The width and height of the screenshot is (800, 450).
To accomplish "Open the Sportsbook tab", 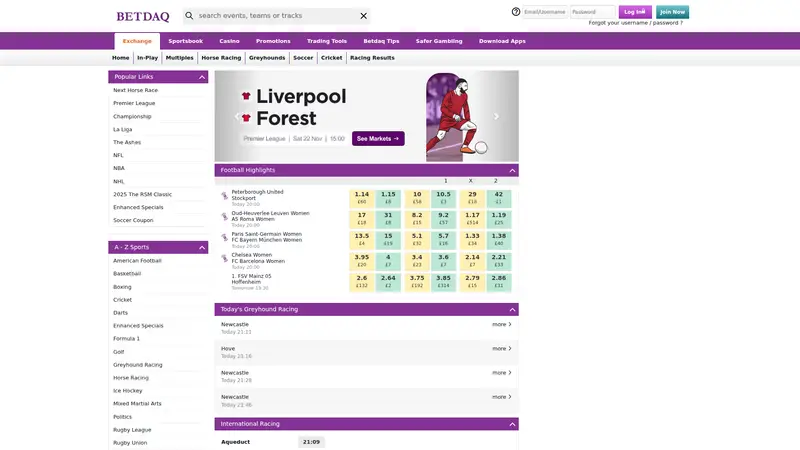I will (186, 41).
